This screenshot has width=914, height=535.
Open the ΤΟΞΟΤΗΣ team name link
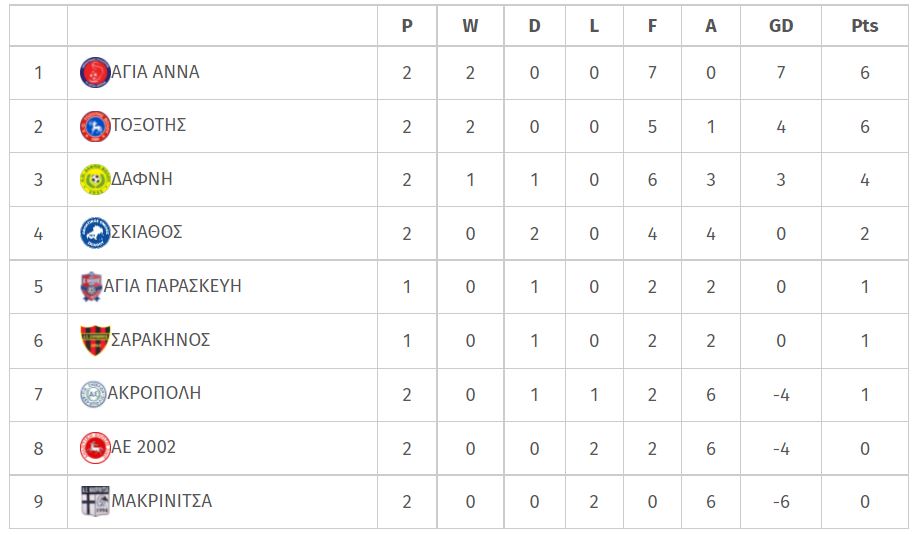149,125
